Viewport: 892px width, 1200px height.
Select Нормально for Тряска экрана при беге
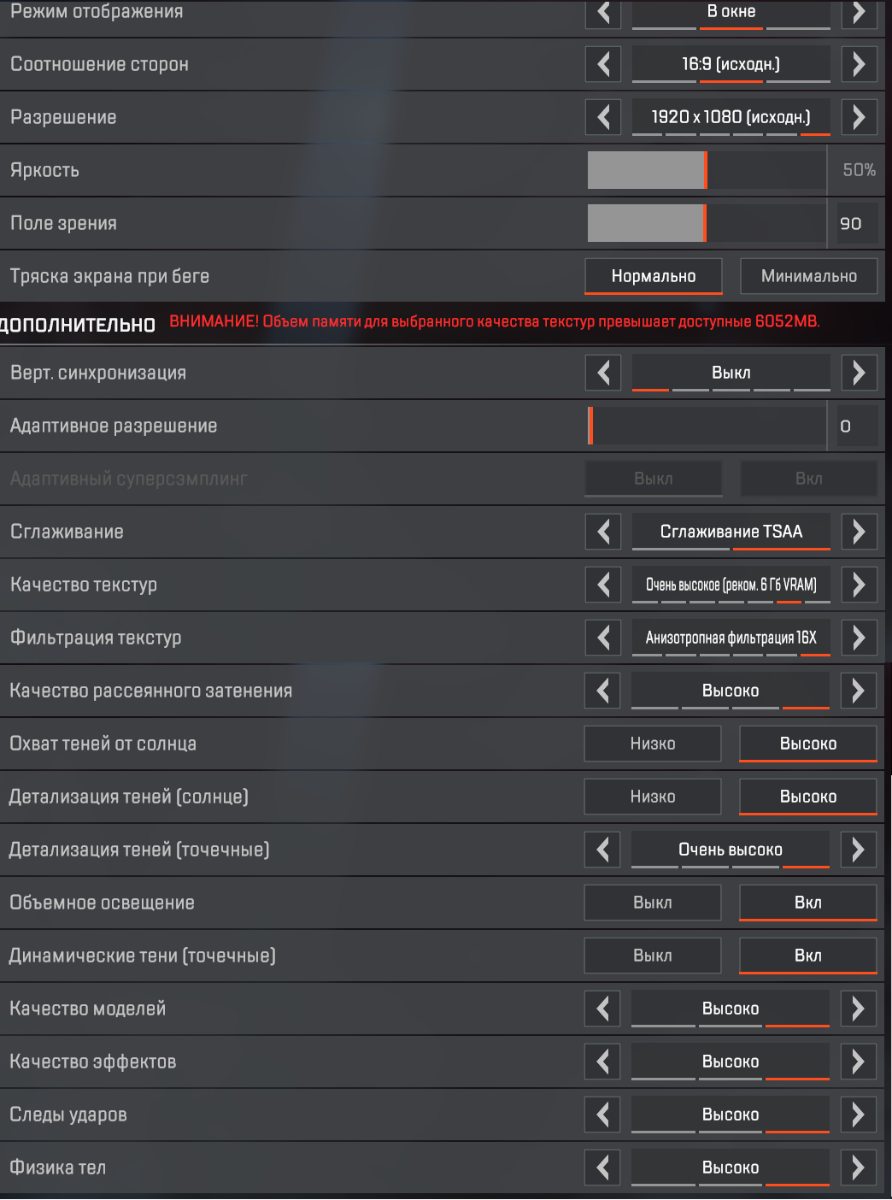pos(652,276)
